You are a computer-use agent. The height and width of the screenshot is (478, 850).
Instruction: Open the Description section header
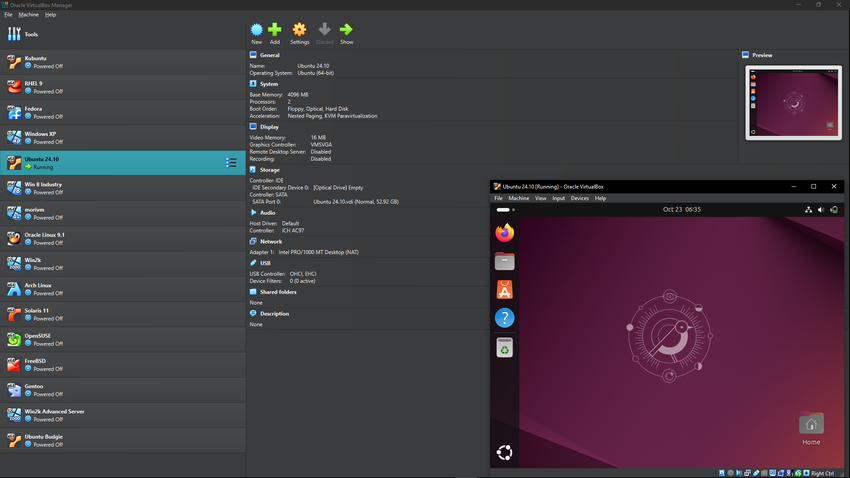pyautogui.click(x=274, y=314)
